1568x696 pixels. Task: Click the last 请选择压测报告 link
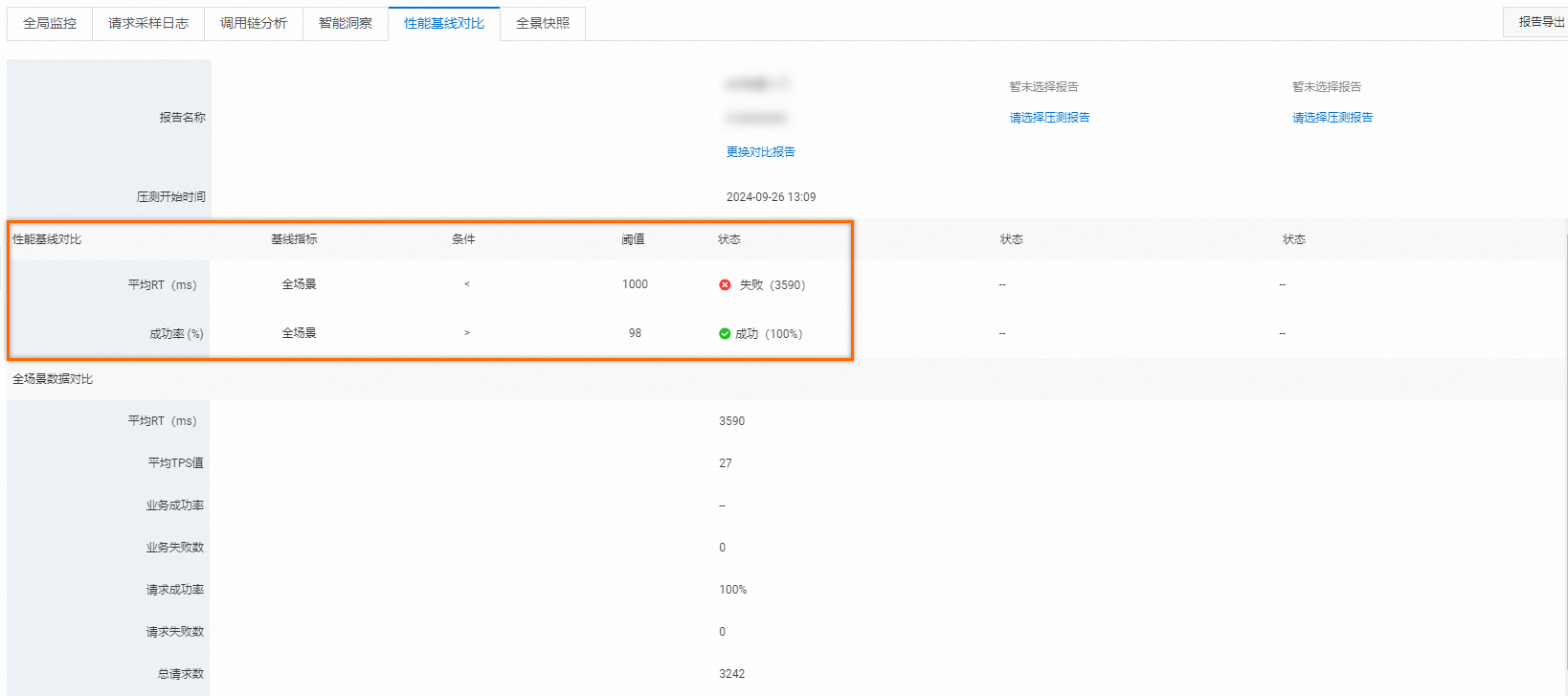point(1333,118)
